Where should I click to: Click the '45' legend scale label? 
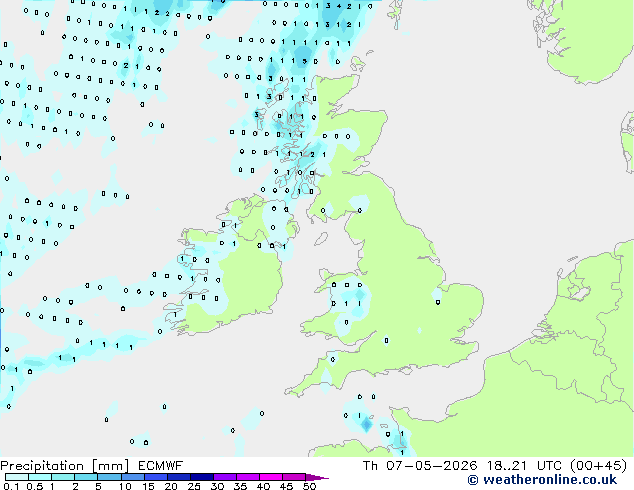click(286, 486)
